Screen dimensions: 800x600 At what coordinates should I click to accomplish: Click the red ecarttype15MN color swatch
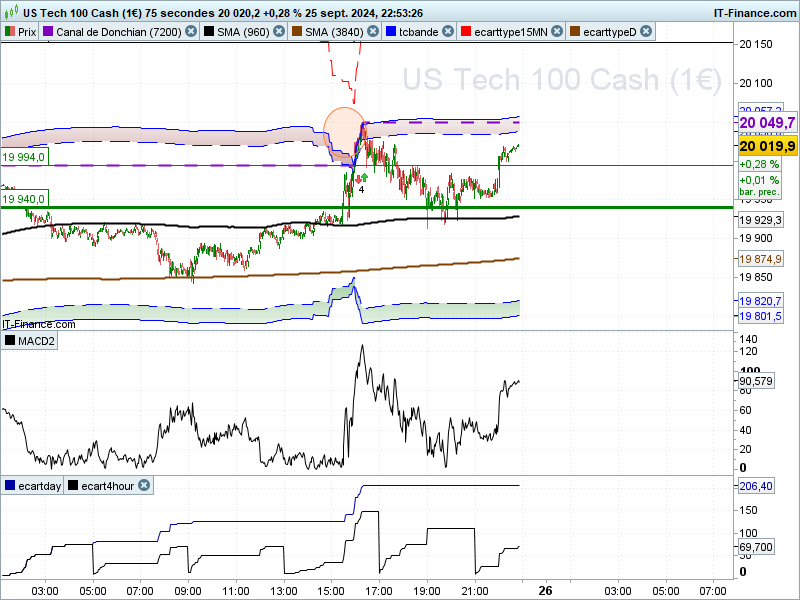click(x=465, y=32)
